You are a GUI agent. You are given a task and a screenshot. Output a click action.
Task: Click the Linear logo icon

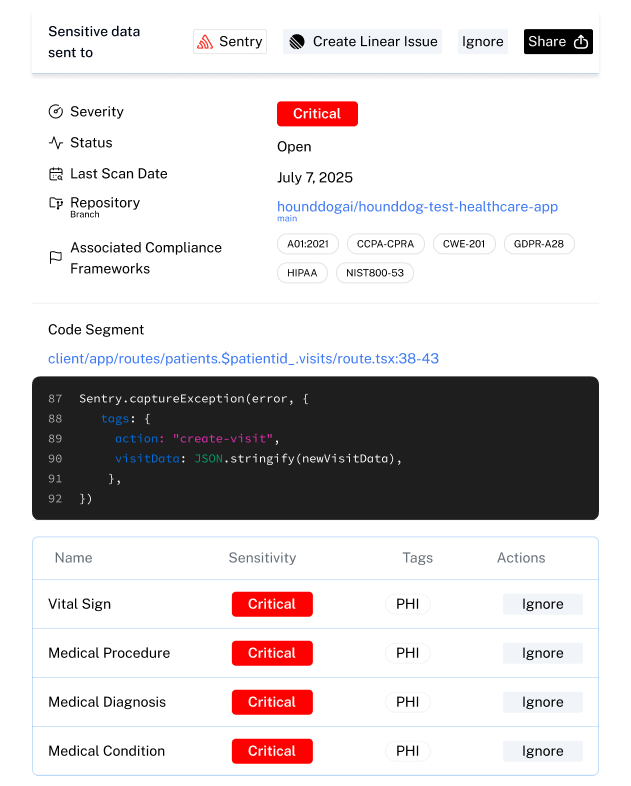click(x=297, y=42)
